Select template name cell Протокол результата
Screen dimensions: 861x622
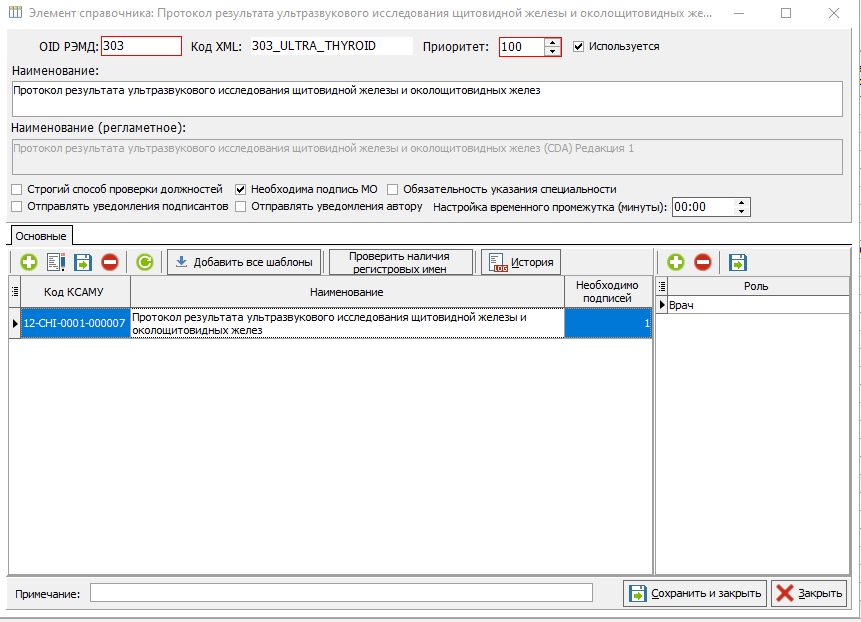tap(347, 323)
